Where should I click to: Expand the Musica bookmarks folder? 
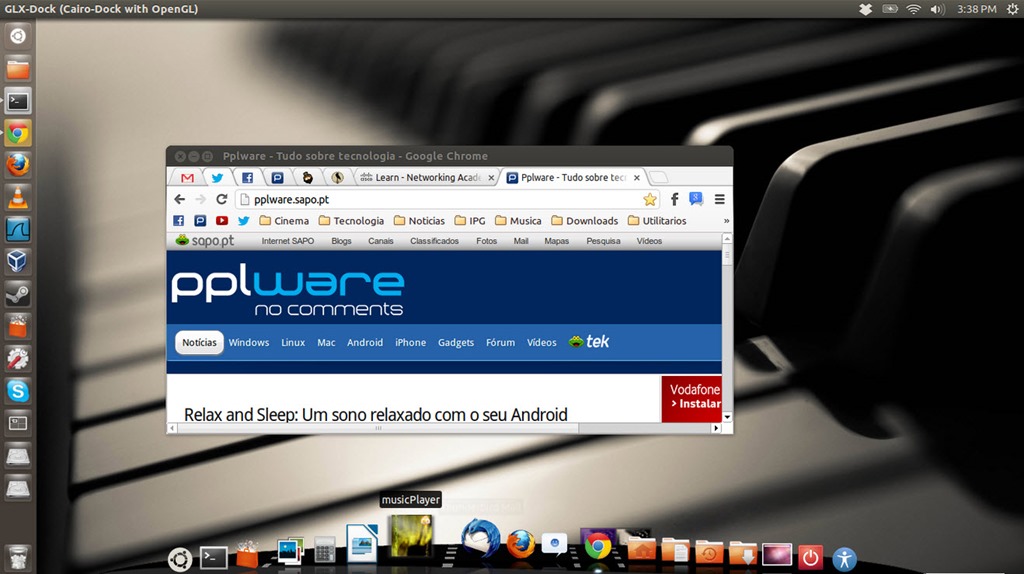tap(519, 221)
